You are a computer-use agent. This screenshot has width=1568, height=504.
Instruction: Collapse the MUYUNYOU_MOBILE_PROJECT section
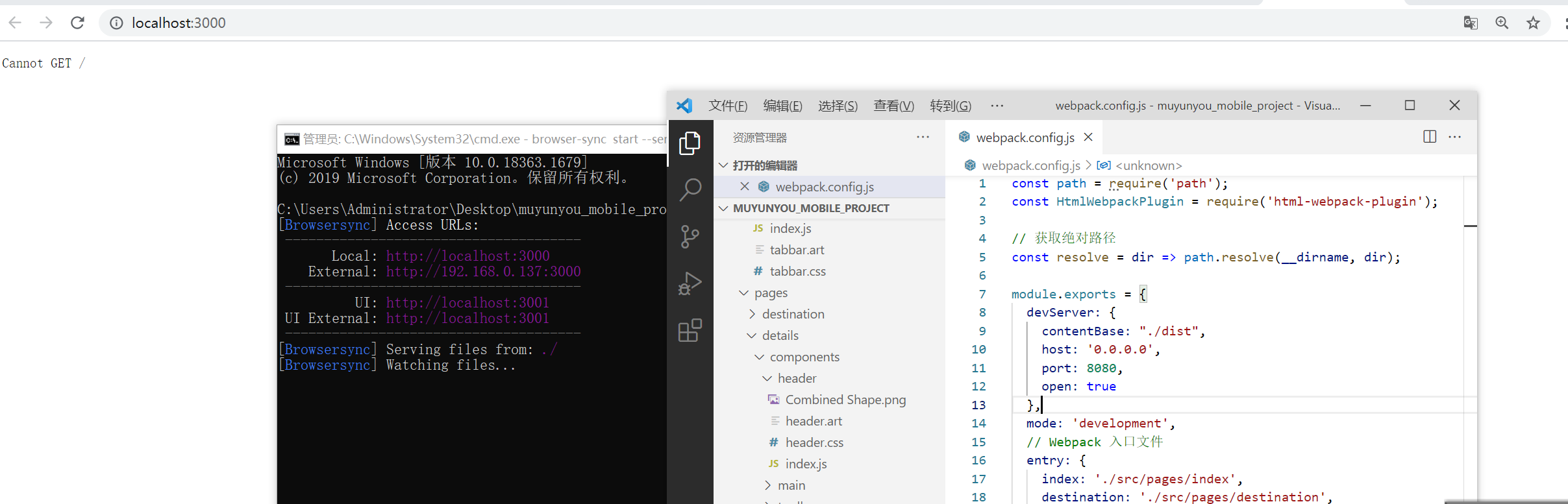(x=829, y=208)
